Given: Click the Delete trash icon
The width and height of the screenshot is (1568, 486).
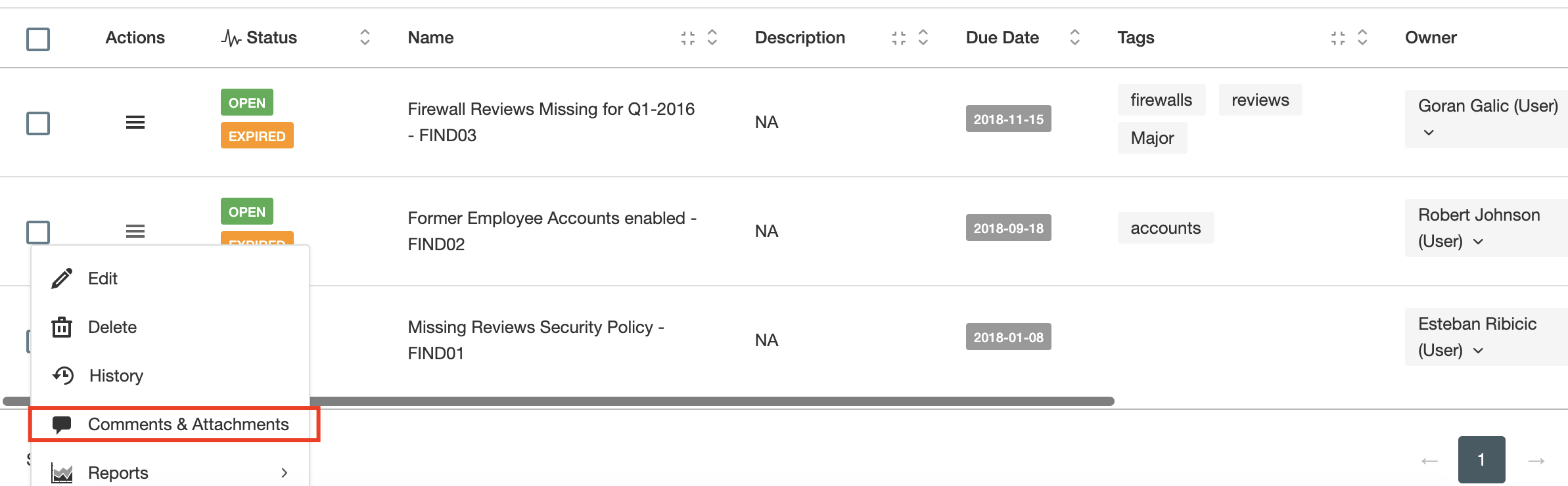Looking at the screenshot, I should 61,327.
